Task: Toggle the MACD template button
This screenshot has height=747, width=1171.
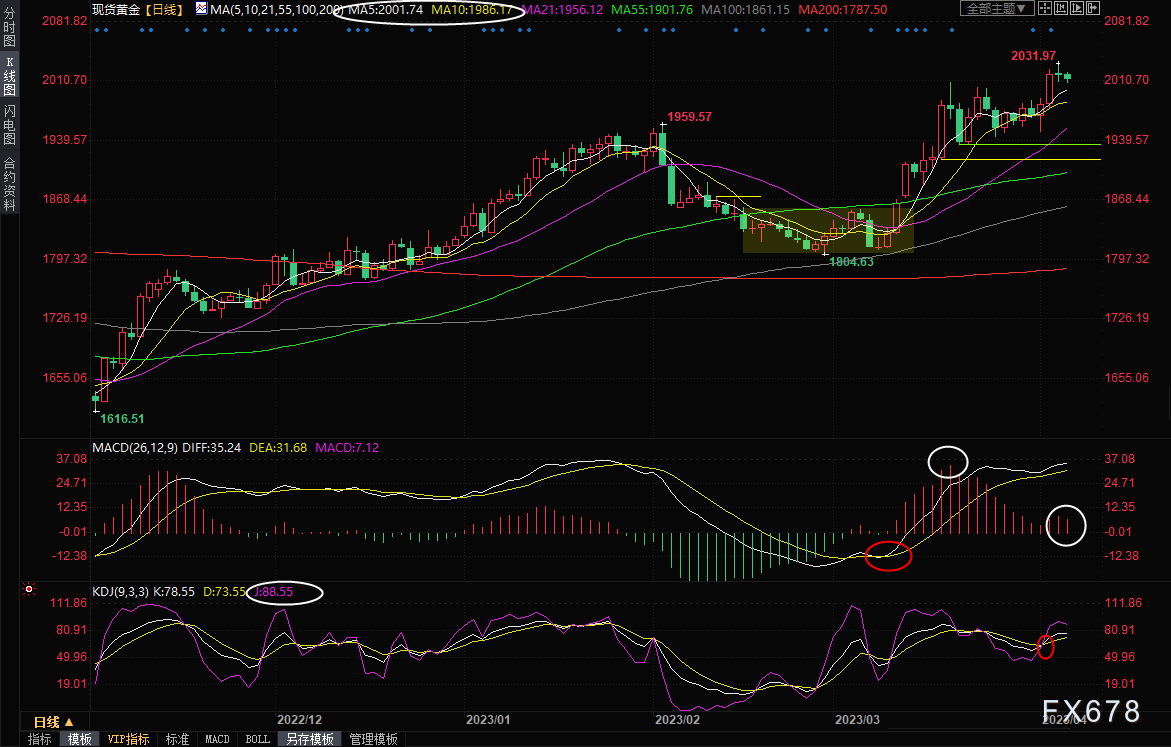Action: [217, 739]
